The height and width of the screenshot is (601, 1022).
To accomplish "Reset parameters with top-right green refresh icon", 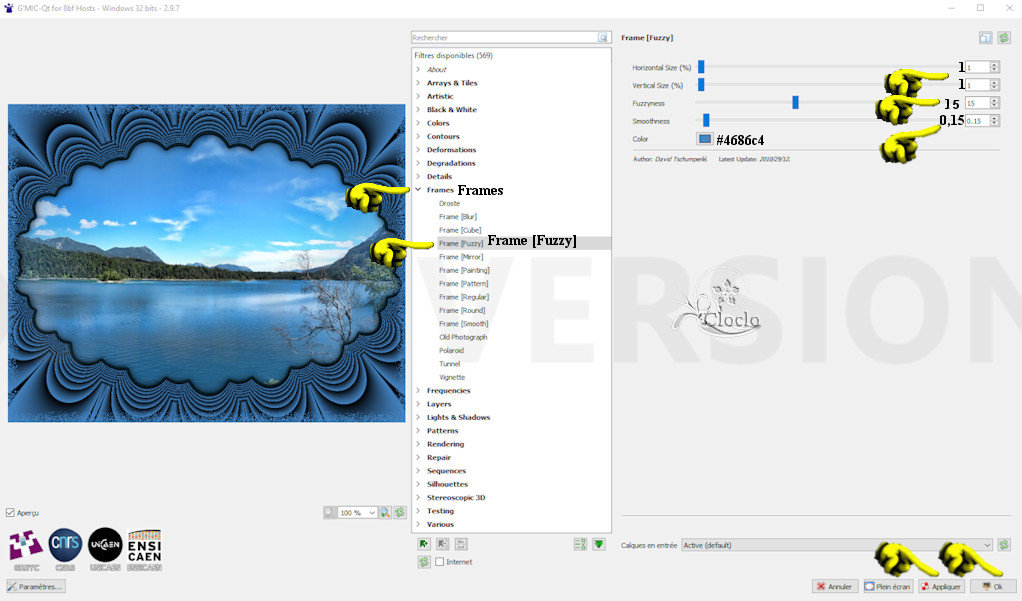I will [1003, 38].
